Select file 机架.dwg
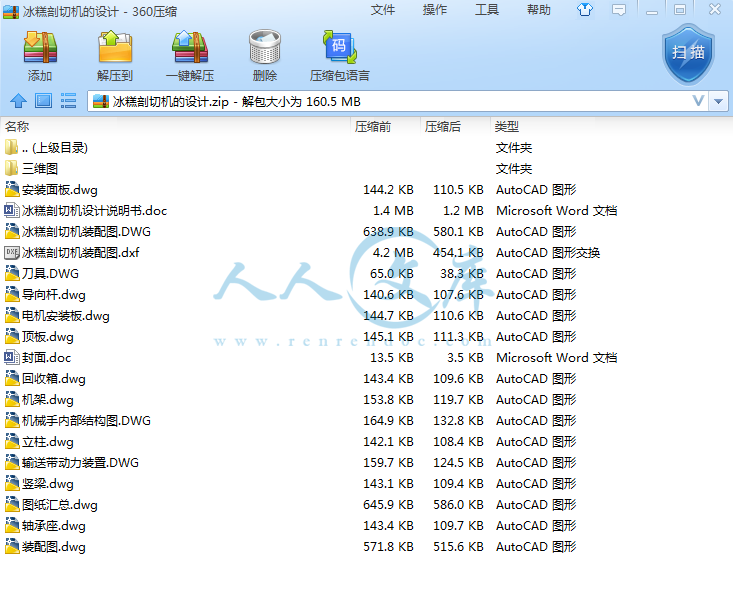 [x=47, y=400]
